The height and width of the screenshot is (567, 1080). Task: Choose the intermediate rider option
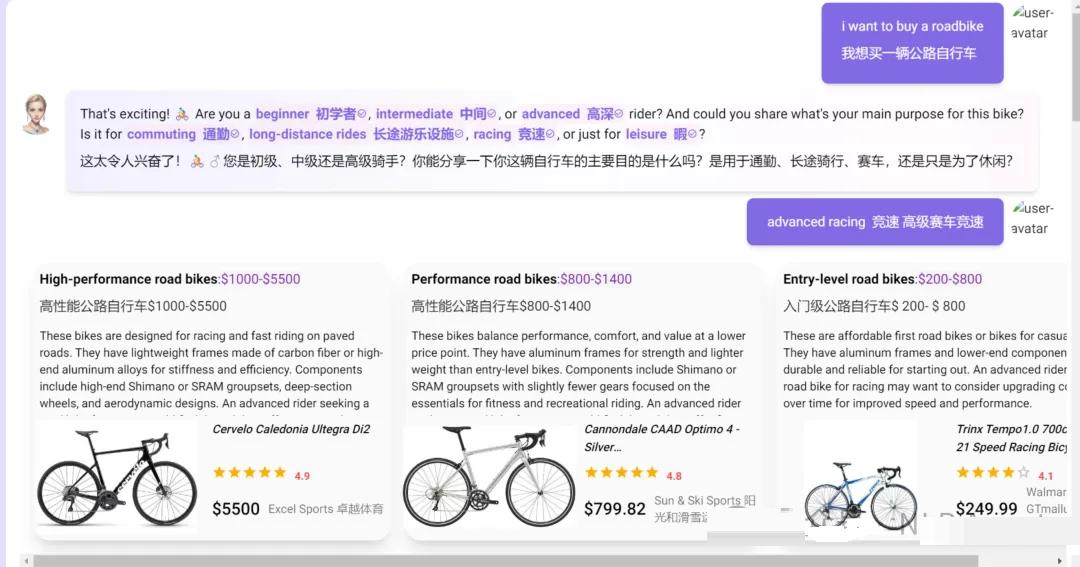[435, 114]
